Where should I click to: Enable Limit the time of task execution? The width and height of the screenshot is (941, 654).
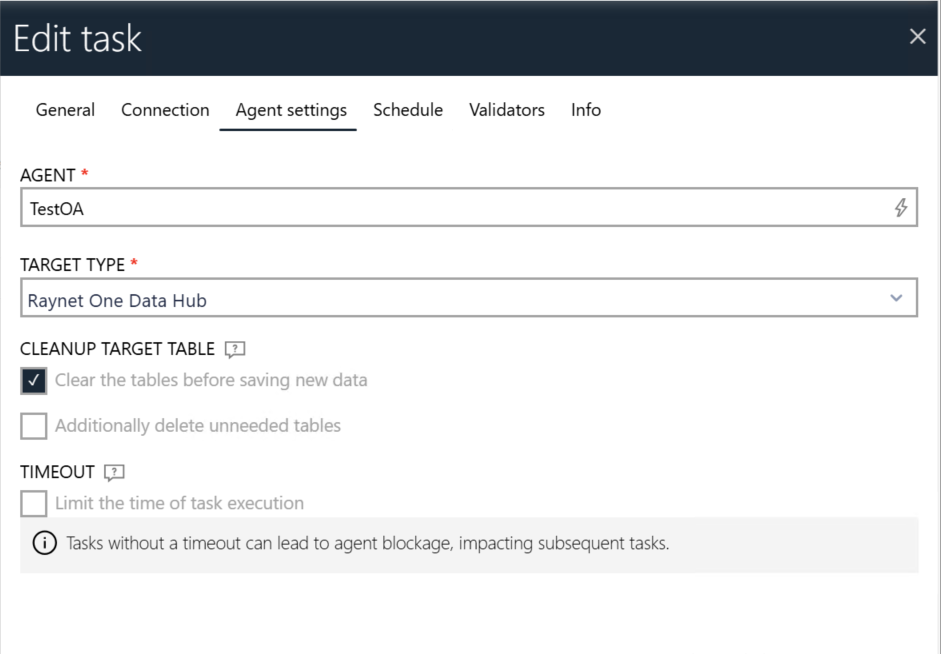point(33,503)
